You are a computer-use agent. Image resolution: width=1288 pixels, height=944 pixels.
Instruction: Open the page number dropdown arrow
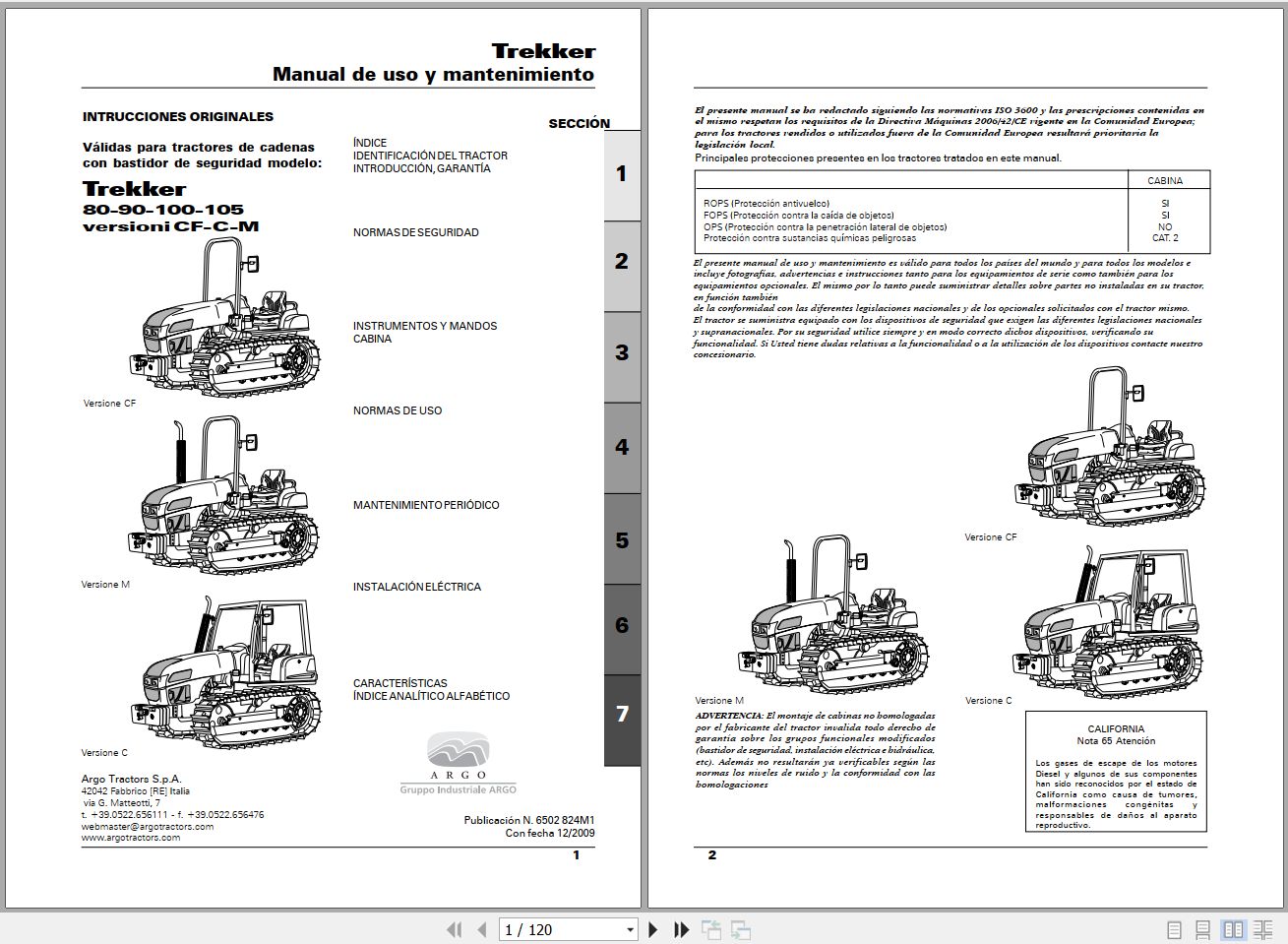pos(631,929)
